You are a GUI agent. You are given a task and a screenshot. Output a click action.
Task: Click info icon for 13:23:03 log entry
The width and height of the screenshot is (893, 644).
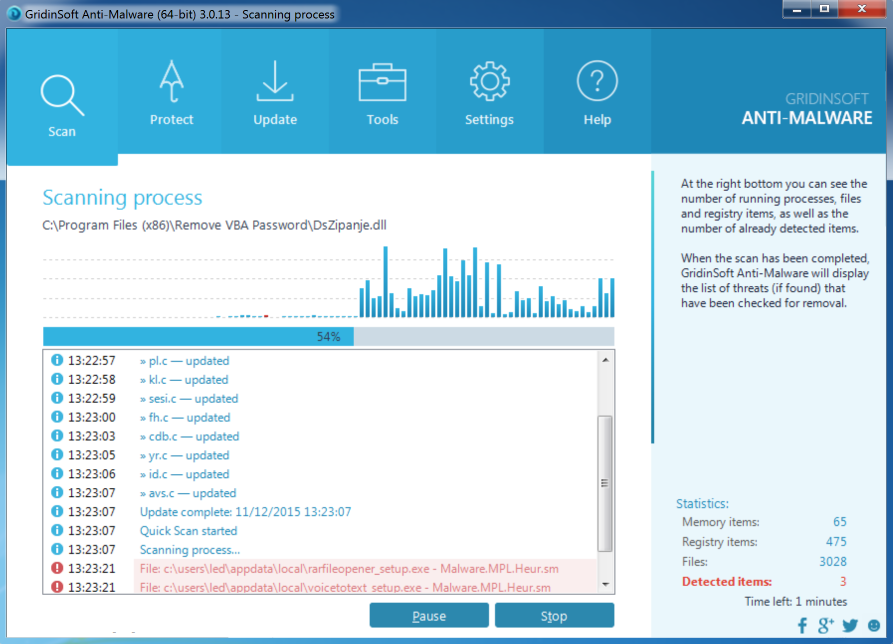pyautogui.click(x=57, y=436)
